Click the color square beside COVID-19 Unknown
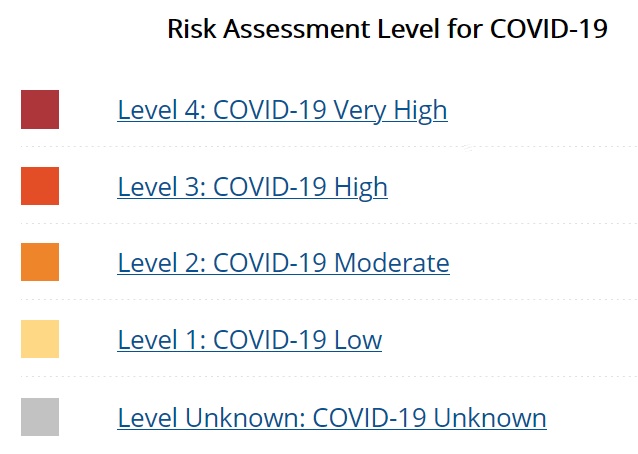Image resolution: width=638 pixels, height=454 pixels. click(40, 416)
